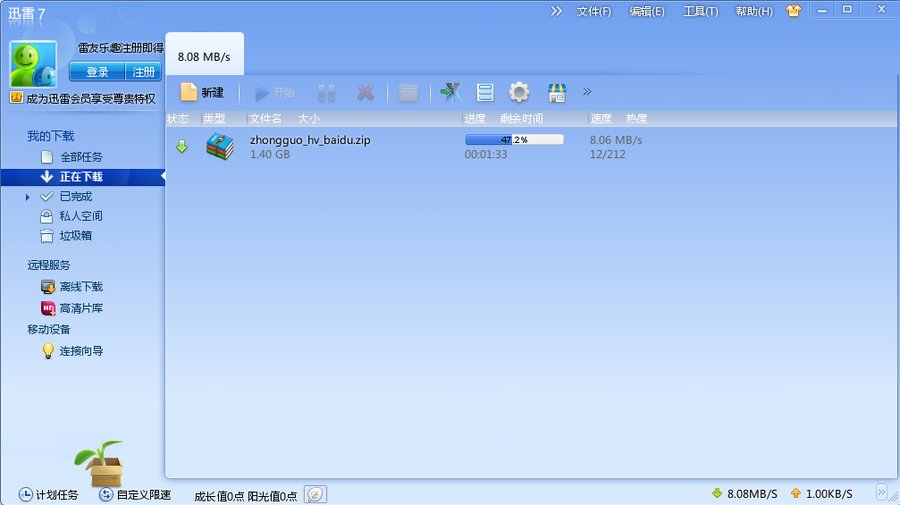This screenshot has width=900, height=505.
Task: Open the app store shop icon
Action: click(x=557, y=92)
